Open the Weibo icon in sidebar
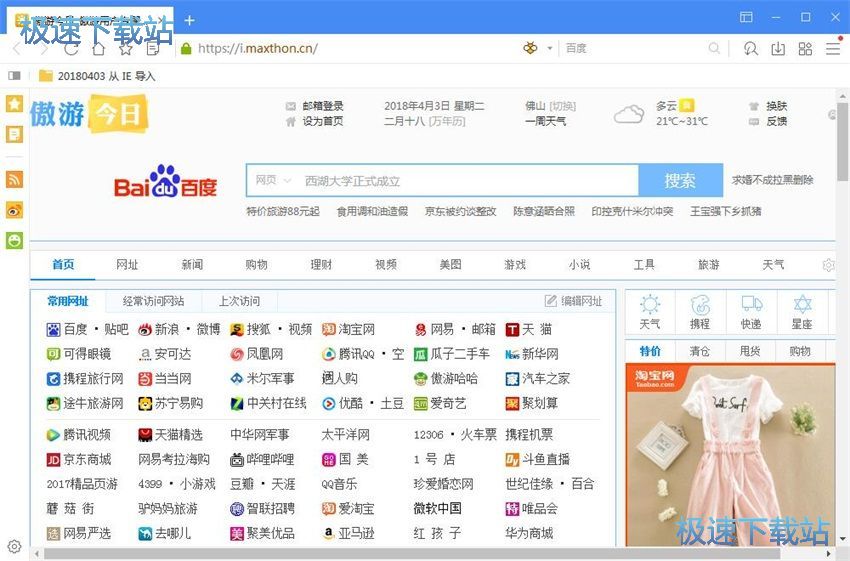 coord(15,210)
